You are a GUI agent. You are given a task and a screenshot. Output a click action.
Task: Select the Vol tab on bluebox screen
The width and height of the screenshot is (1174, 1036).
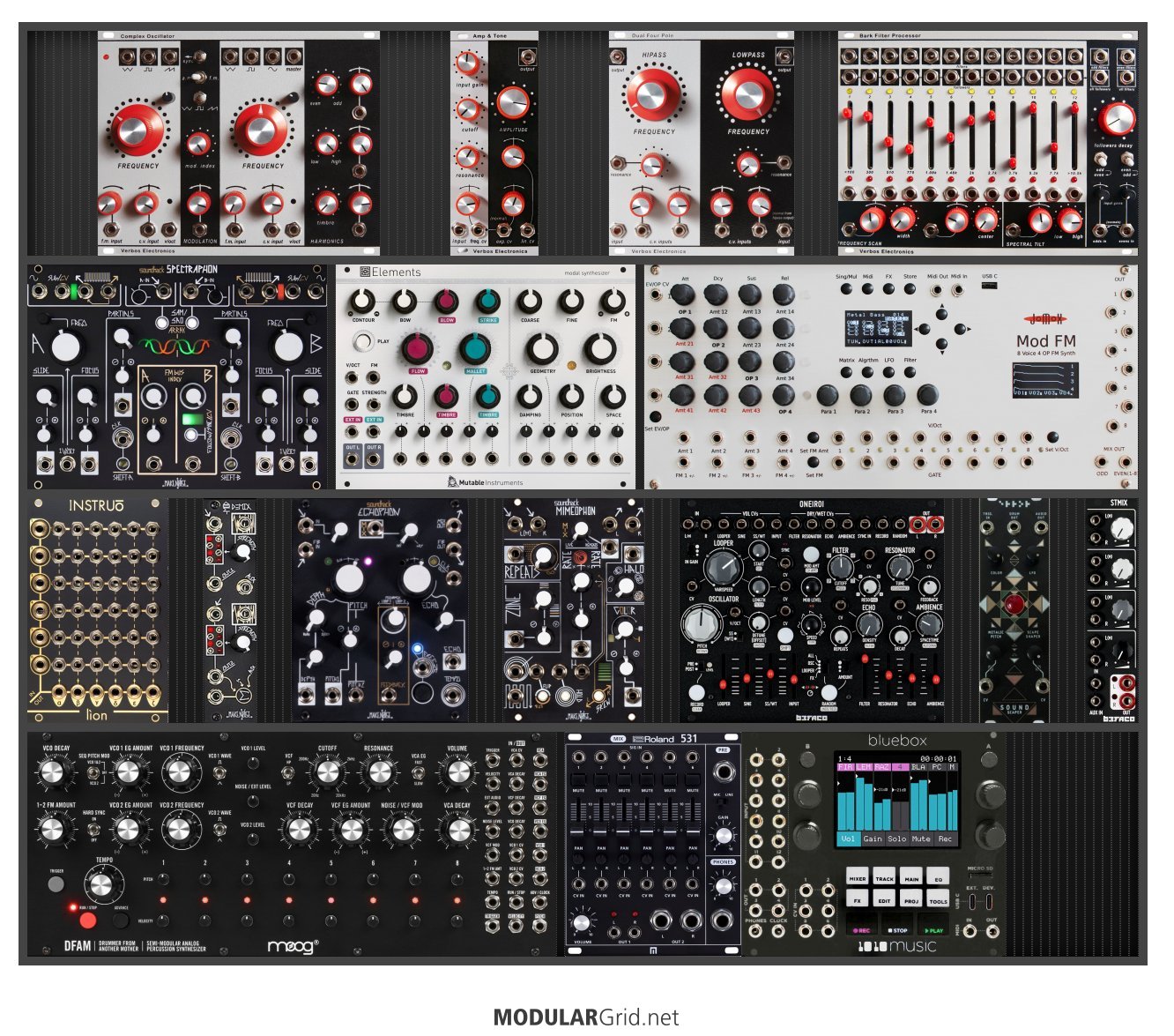(x=848, y=838)
